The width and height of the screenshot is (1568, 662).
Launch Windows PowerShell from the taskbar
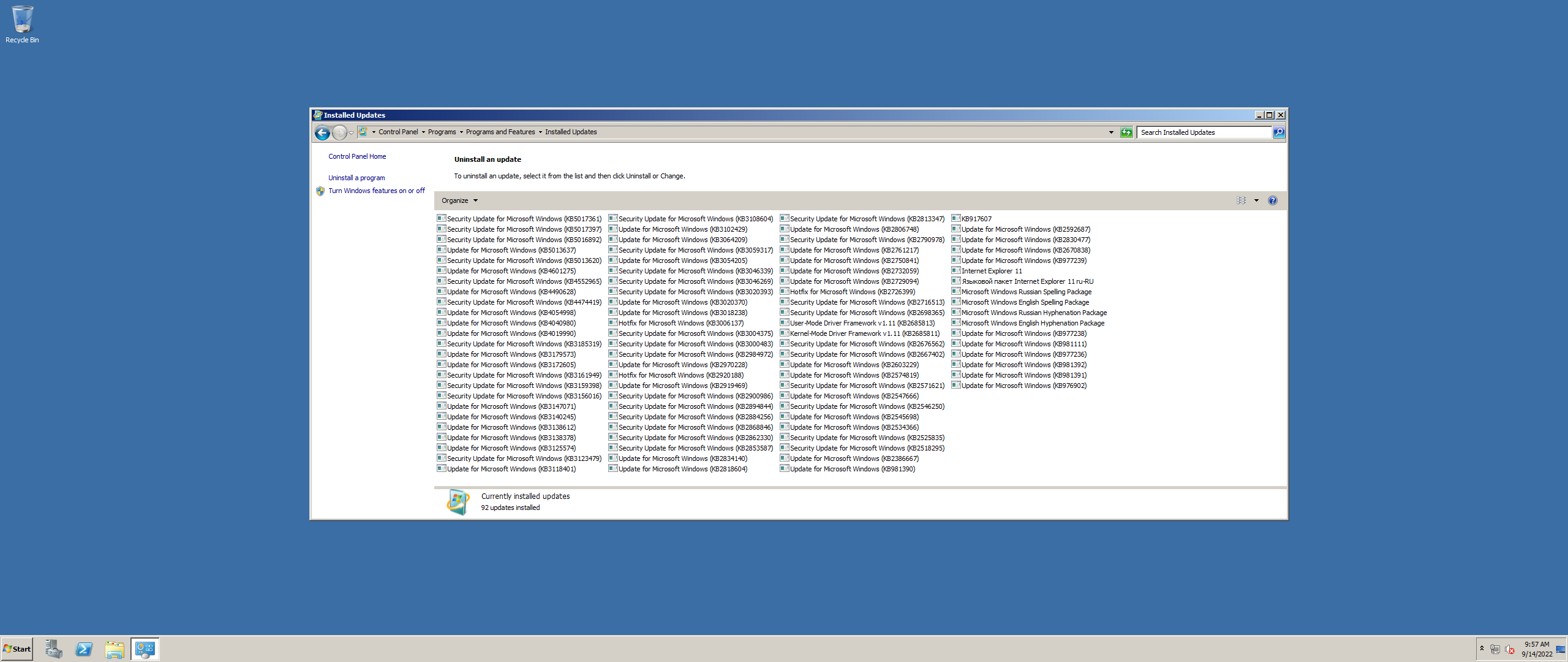84,649
